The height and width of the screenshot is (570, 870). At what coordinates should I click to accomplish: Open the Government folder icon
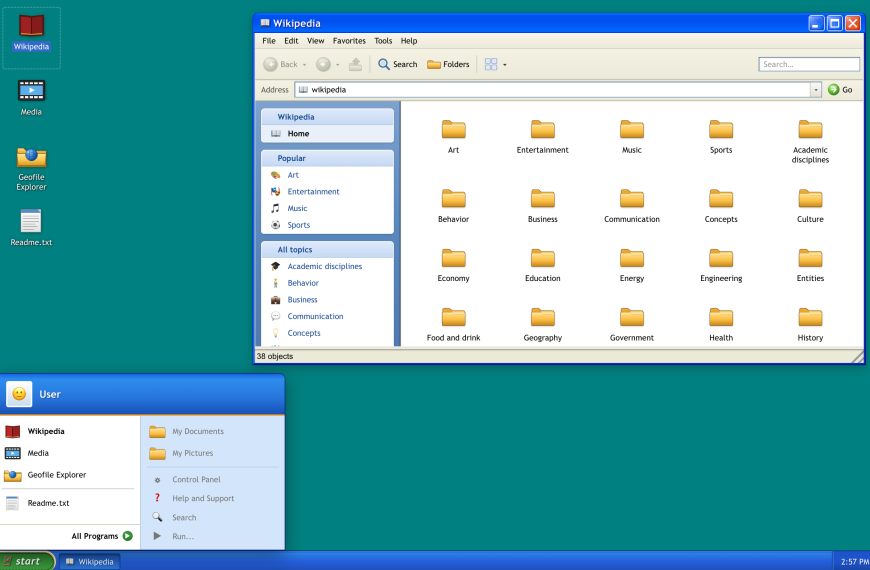[632, 317]
